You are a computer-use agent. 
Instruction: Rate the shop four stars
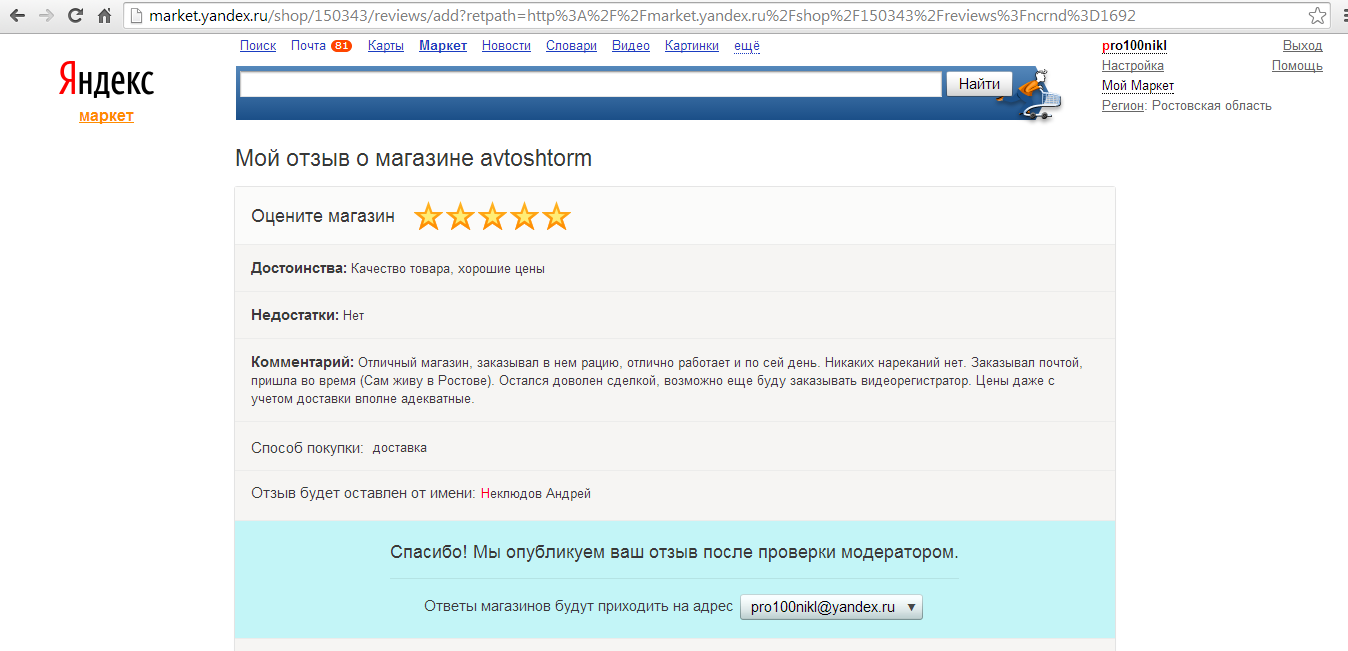[524, 216]
